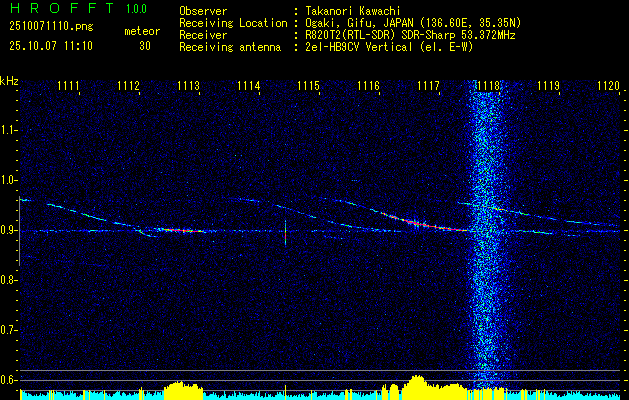Viewport: 629px width, 400px height.
Task: Click the date stamp 25.10.07 11:10
Action: [51, 46]
